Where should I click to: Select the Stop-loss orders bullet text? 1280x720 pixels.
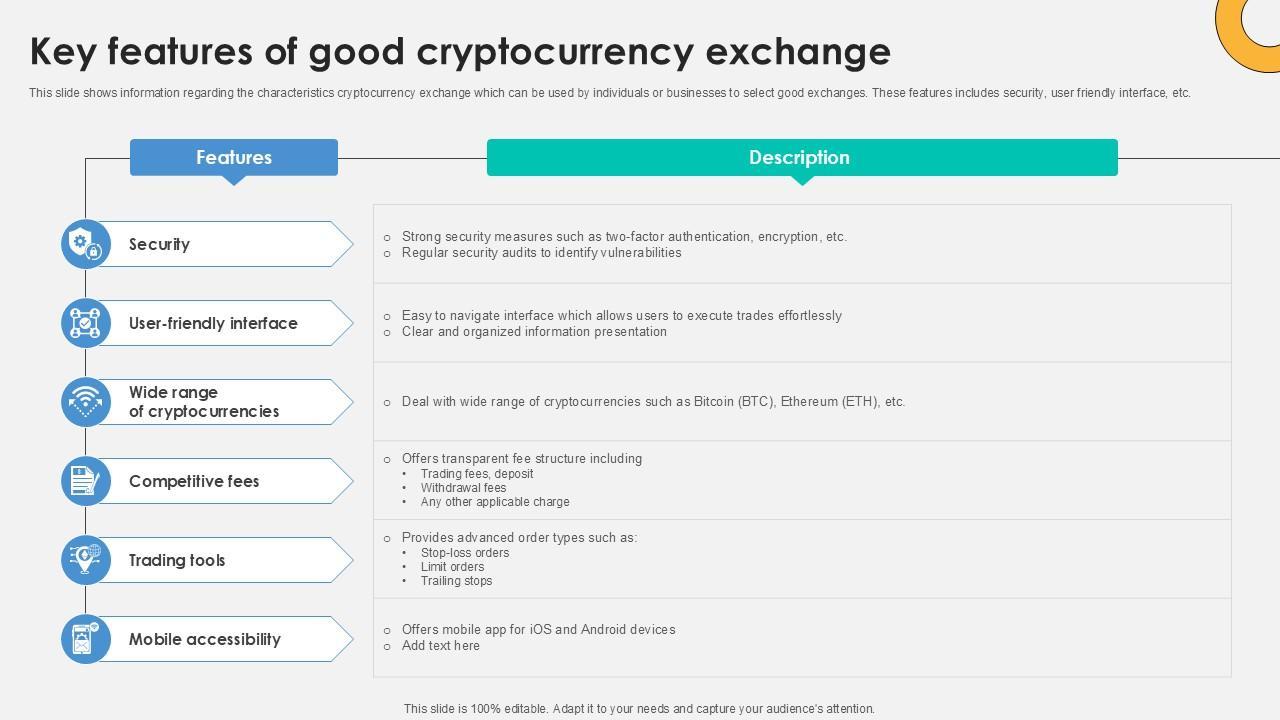[x=465, y=553]
